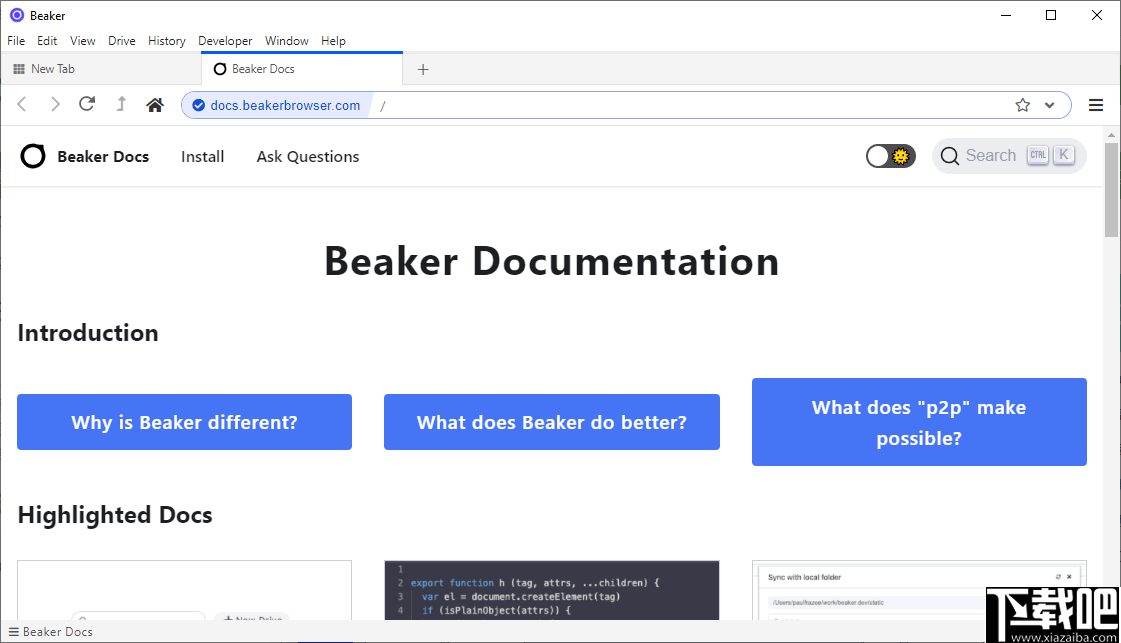Open the browser hamburger menu
The width and height of the screenshot is (1121, 643).
tap(1096, 104)
